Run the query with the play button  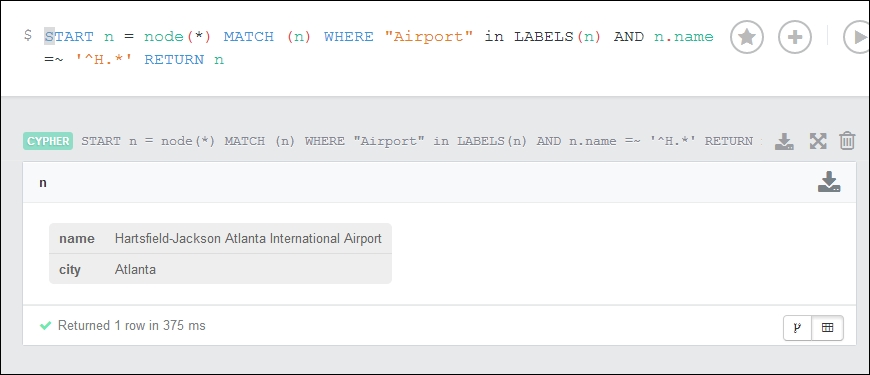pos(856,37)
